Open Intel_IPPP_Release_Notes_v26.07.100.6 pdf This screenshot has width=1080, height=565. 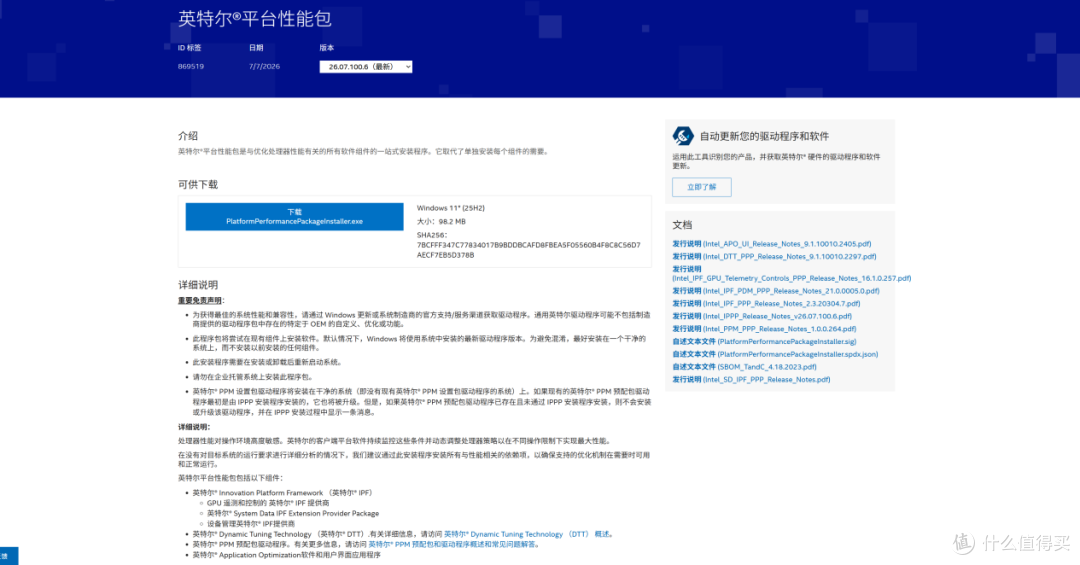pos(762,316)
